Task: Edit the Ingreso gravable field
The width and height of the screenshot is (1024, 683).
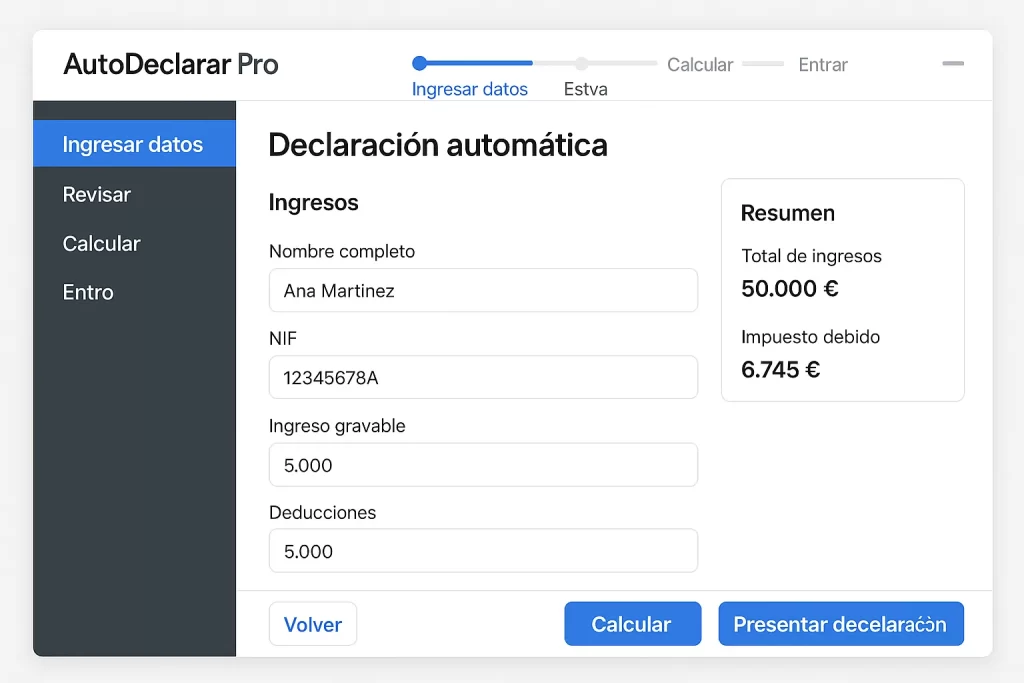Action: [483, 465]
